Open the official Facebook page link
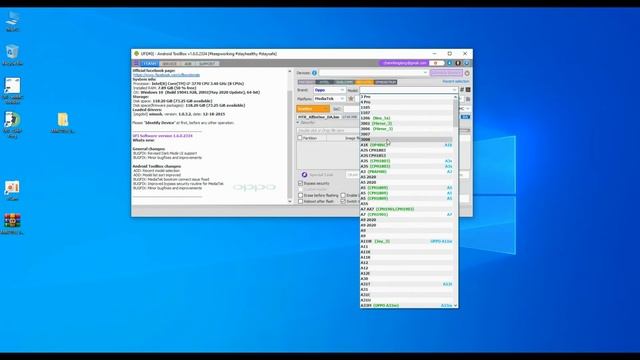 167,75
